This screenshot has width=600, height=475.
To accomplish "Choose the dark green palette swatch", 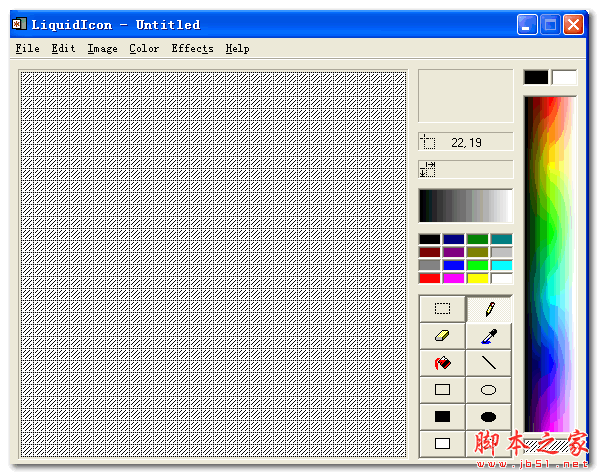I will click(x=478, y=239).
